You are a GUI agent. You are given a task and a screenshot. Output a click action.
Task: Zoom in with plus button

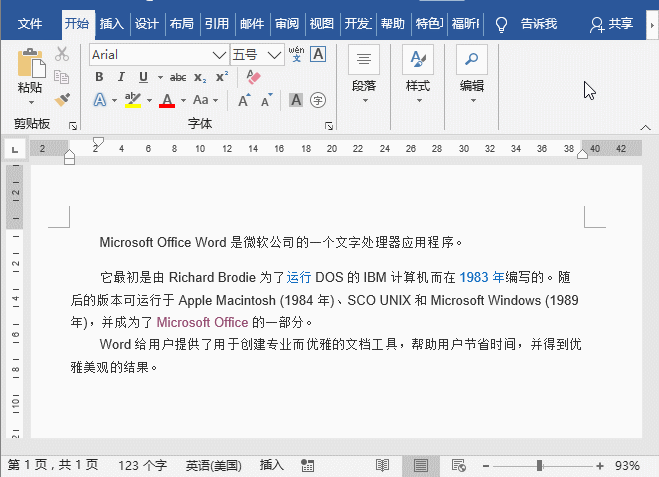600,466
